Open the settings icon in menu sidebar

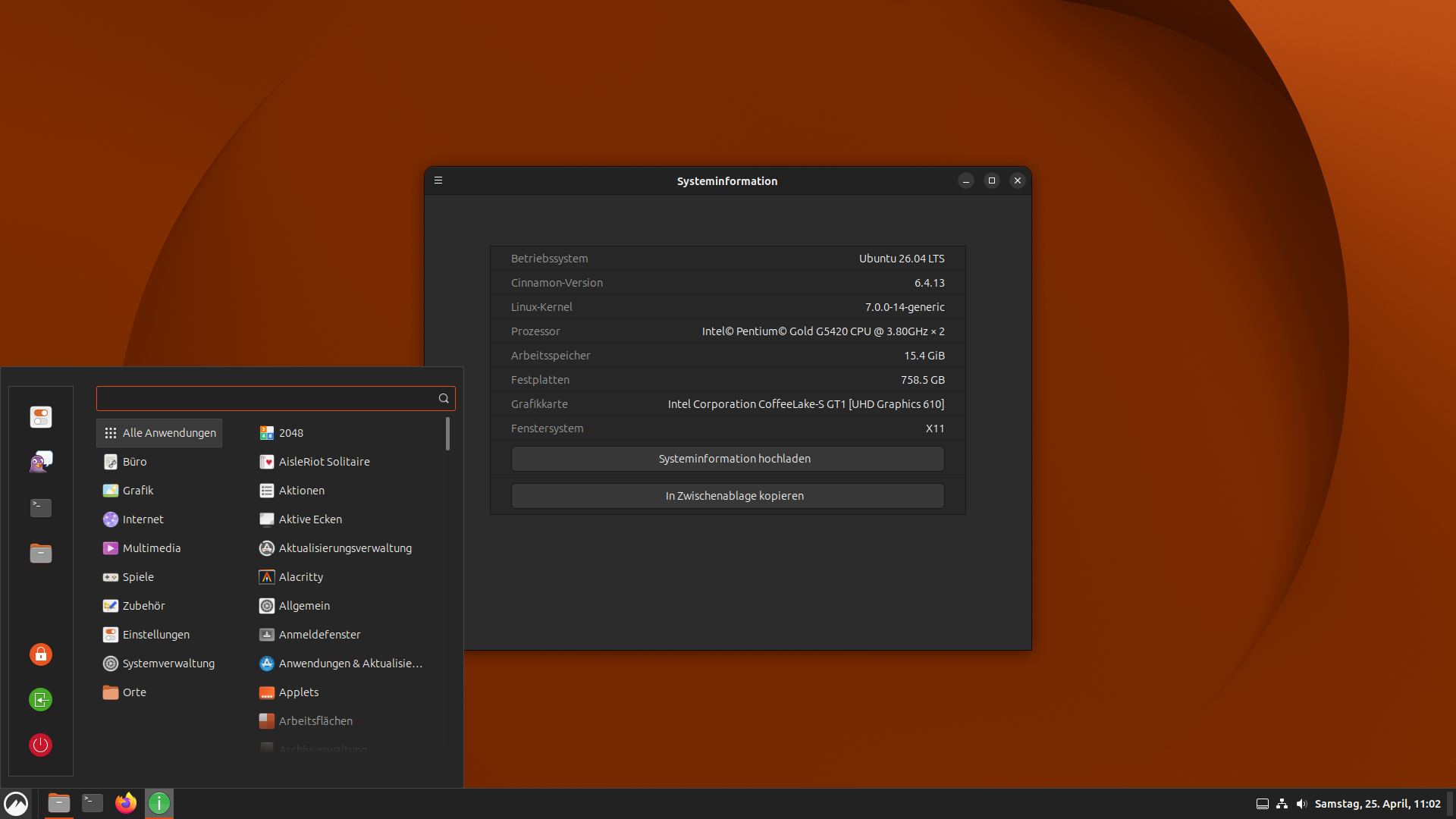[41, 417]
